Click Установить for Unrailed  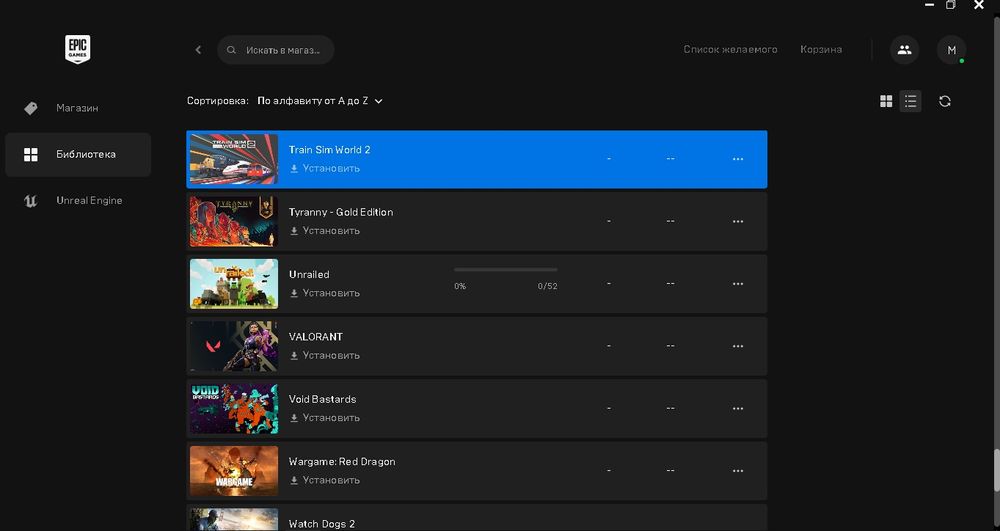pos(331,293)
